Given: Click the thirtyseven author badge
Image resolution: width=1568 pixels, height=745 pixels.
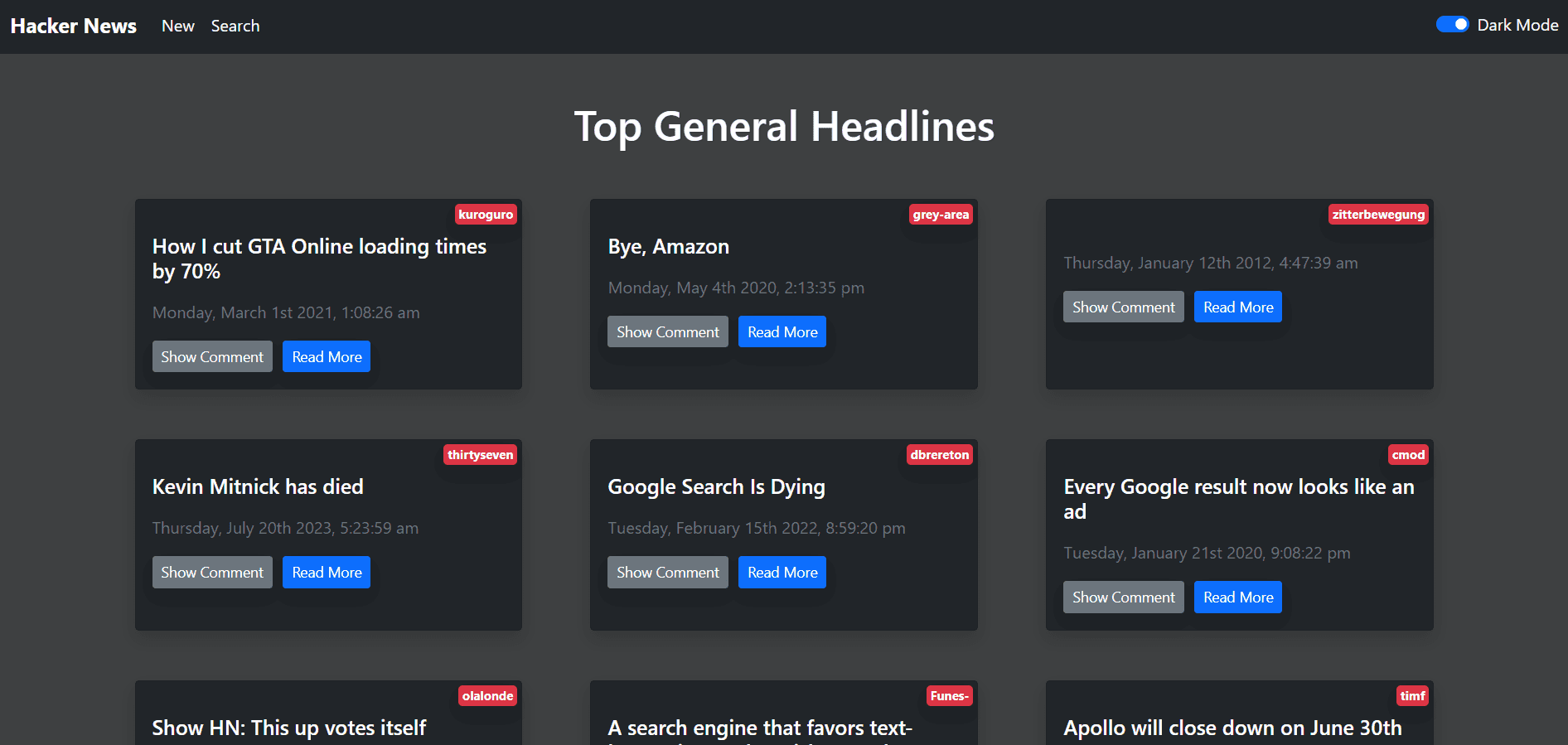Looking at the screenshot, I should pyautogui.click(x=480, y=455).
